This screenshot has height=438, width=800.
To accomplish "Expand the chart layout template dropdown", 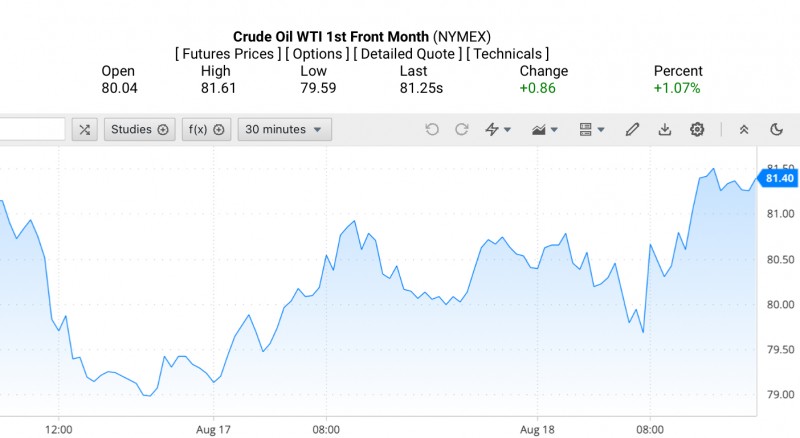I will [x=592, y=129].
